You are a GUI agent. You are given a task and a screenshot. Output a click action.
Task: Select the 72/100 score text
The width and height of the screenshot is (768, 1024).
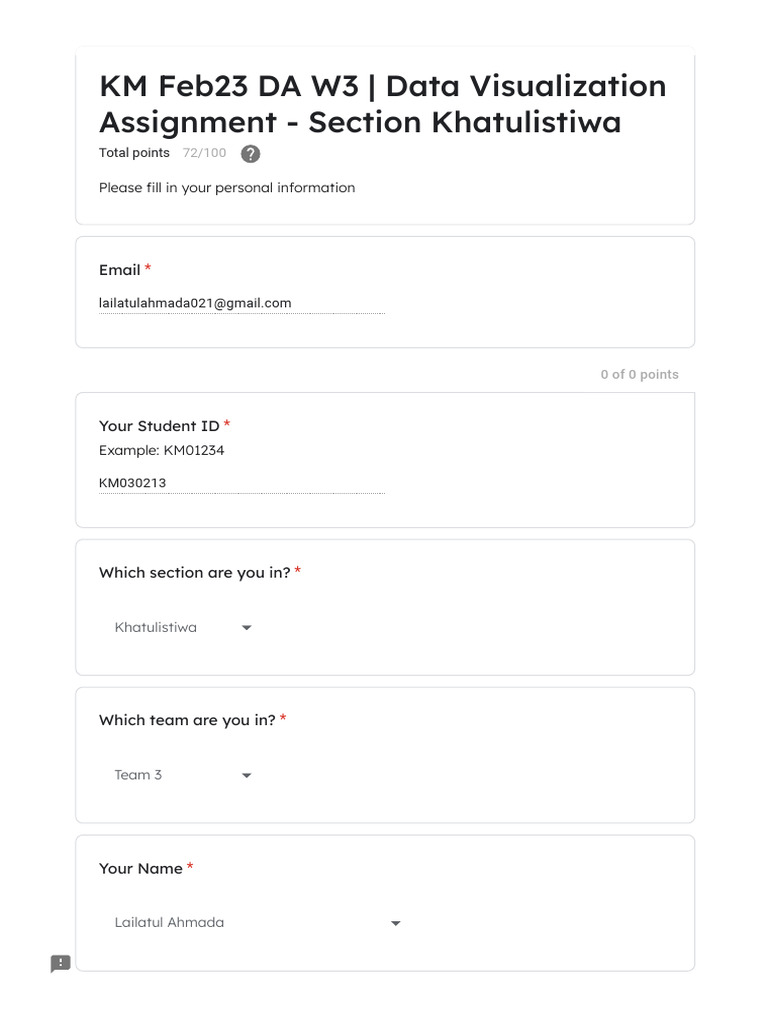(204, 153)
